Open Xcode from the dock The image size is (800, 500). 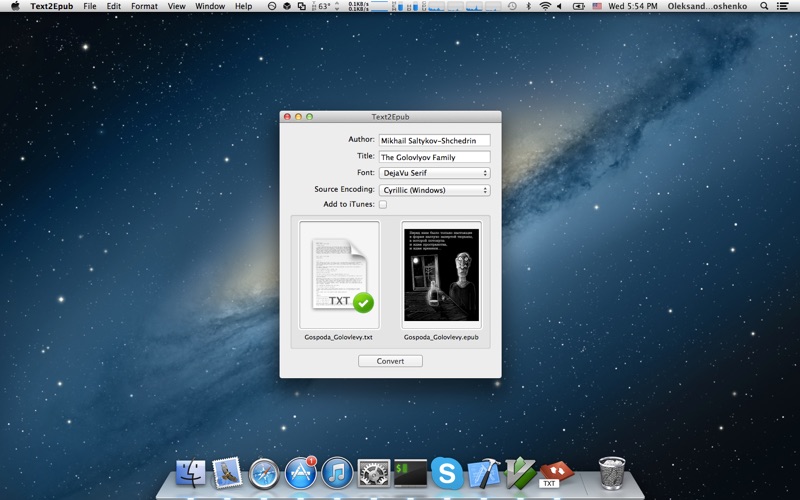[x=484, y=473]
